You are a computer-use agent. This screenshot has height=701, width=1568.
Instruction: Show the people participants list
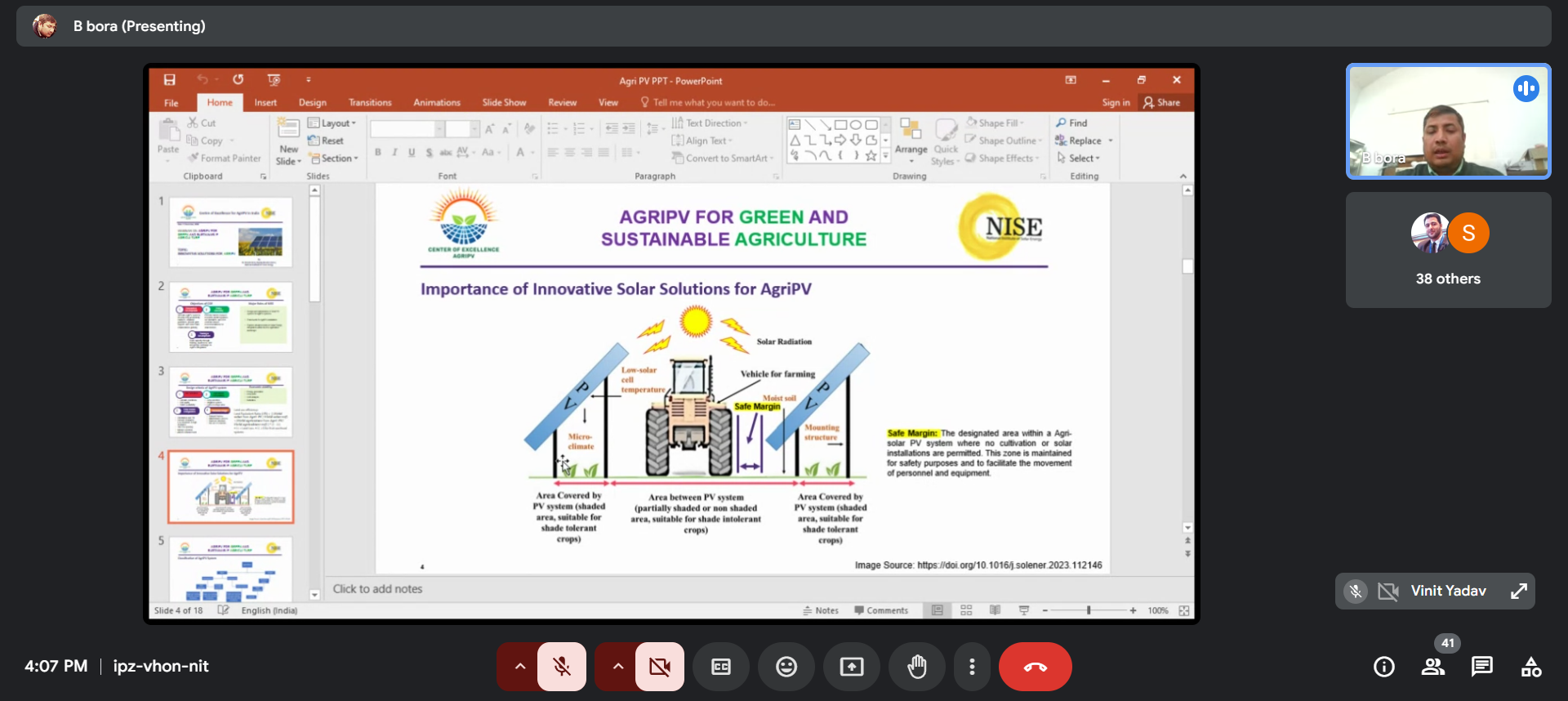point(1432,667)
